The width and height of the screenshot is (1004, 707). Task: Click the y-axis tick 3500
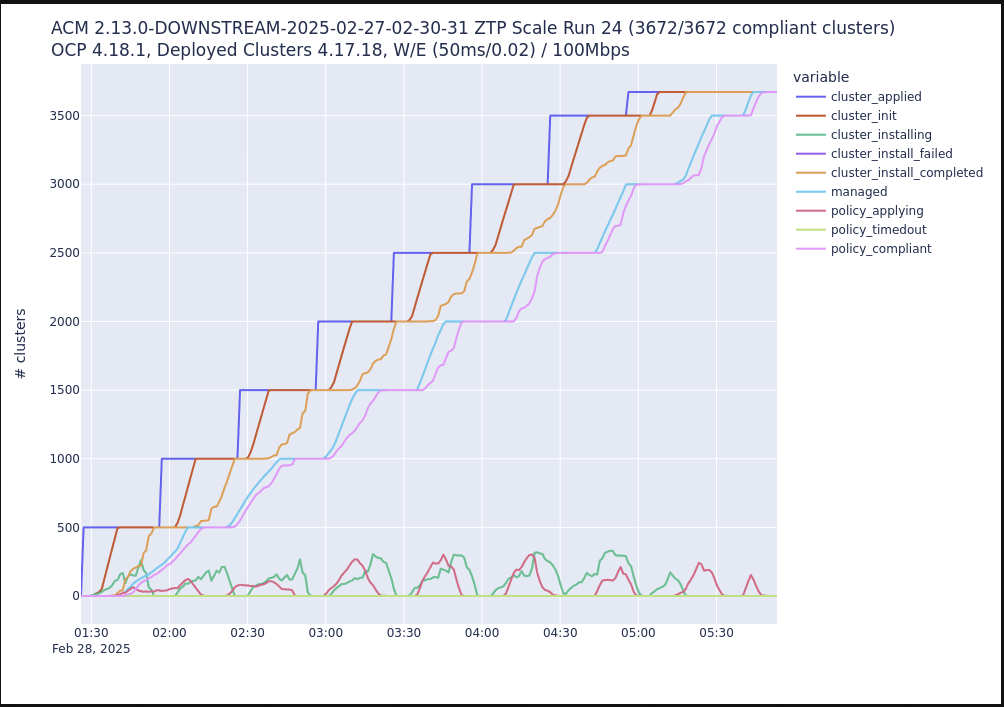65,116
